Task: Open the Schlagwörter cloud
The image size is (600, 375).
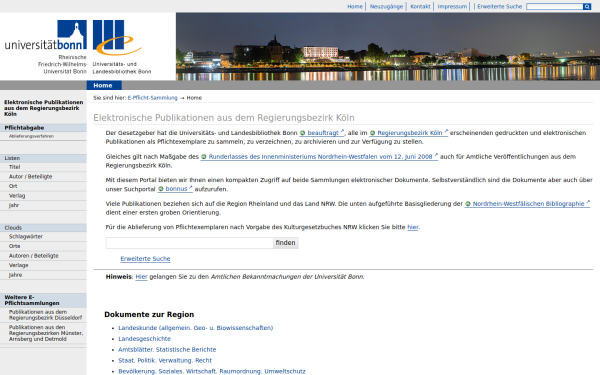Action: point(26,236)
